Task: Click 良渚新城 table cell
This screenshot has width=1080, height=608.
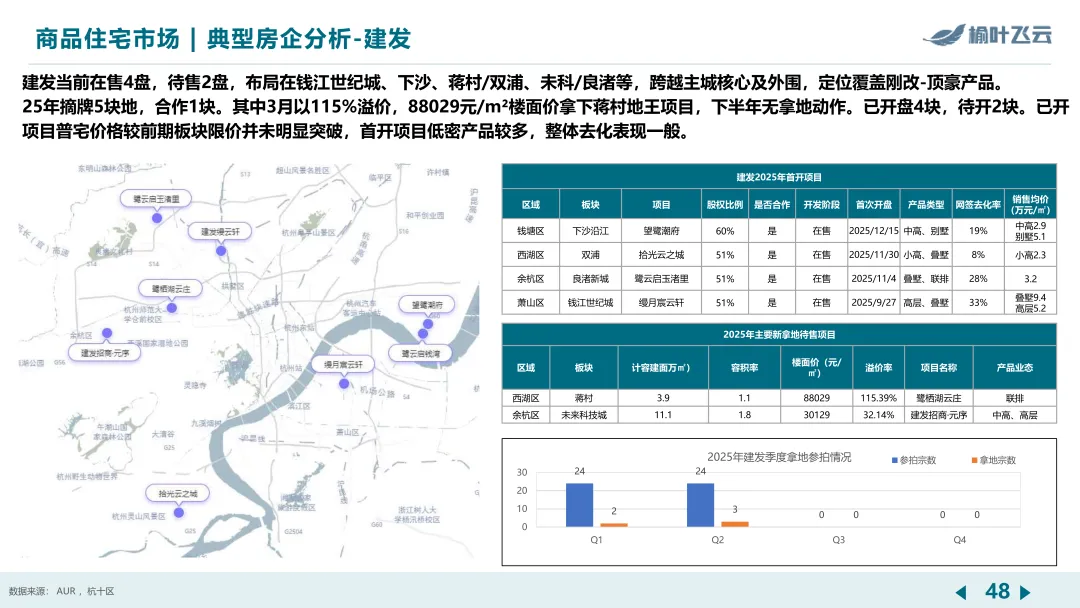Action: point(590,279)
